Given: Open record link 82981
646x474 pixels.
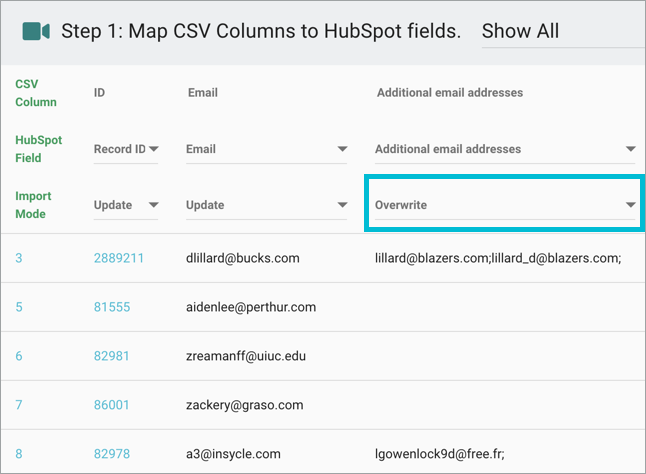Looking at the screenshot, I should (111, 356).
